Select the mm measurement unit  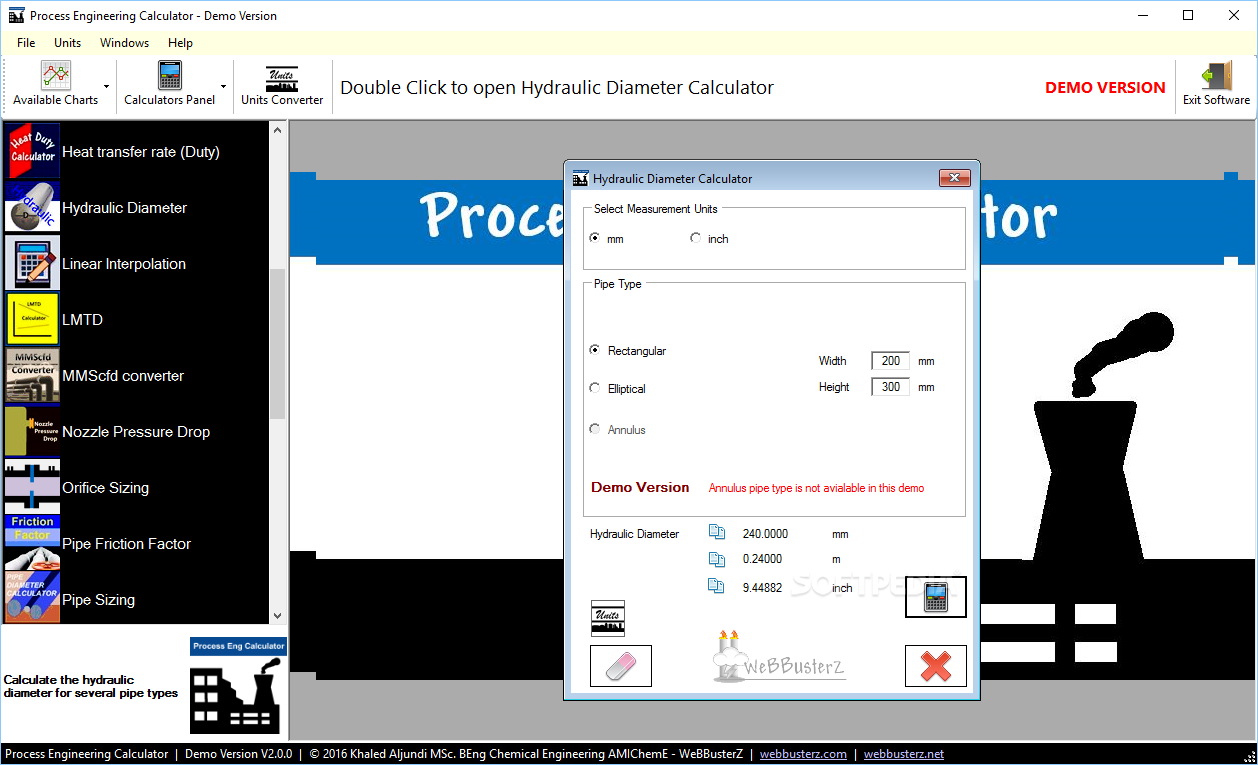pos(595,238)
